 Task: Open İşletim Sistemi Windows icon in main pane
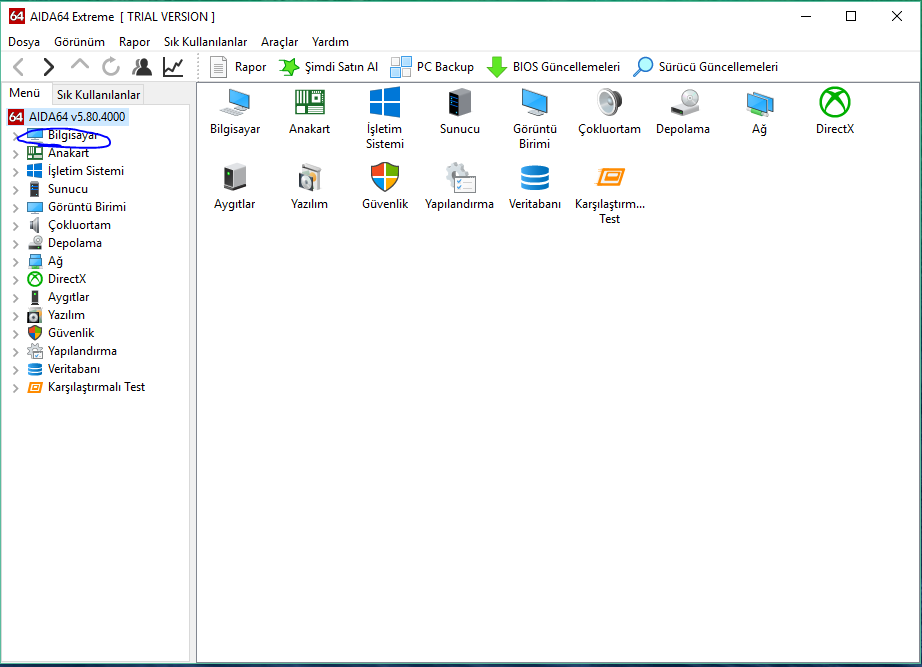click(385, 102)
